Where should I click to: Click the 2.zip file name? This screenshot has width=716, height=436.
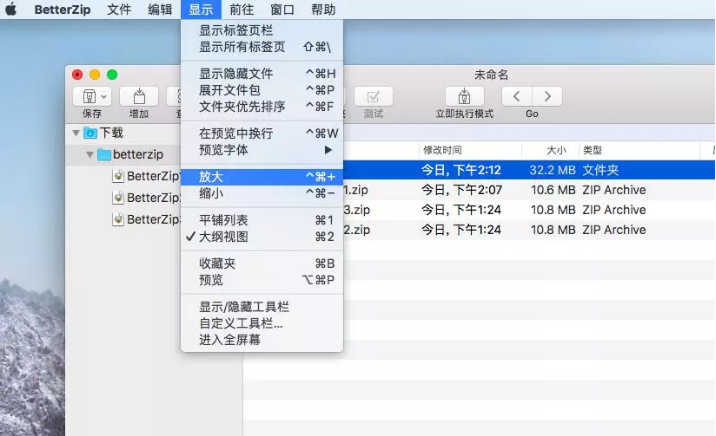tap(357, 230)
